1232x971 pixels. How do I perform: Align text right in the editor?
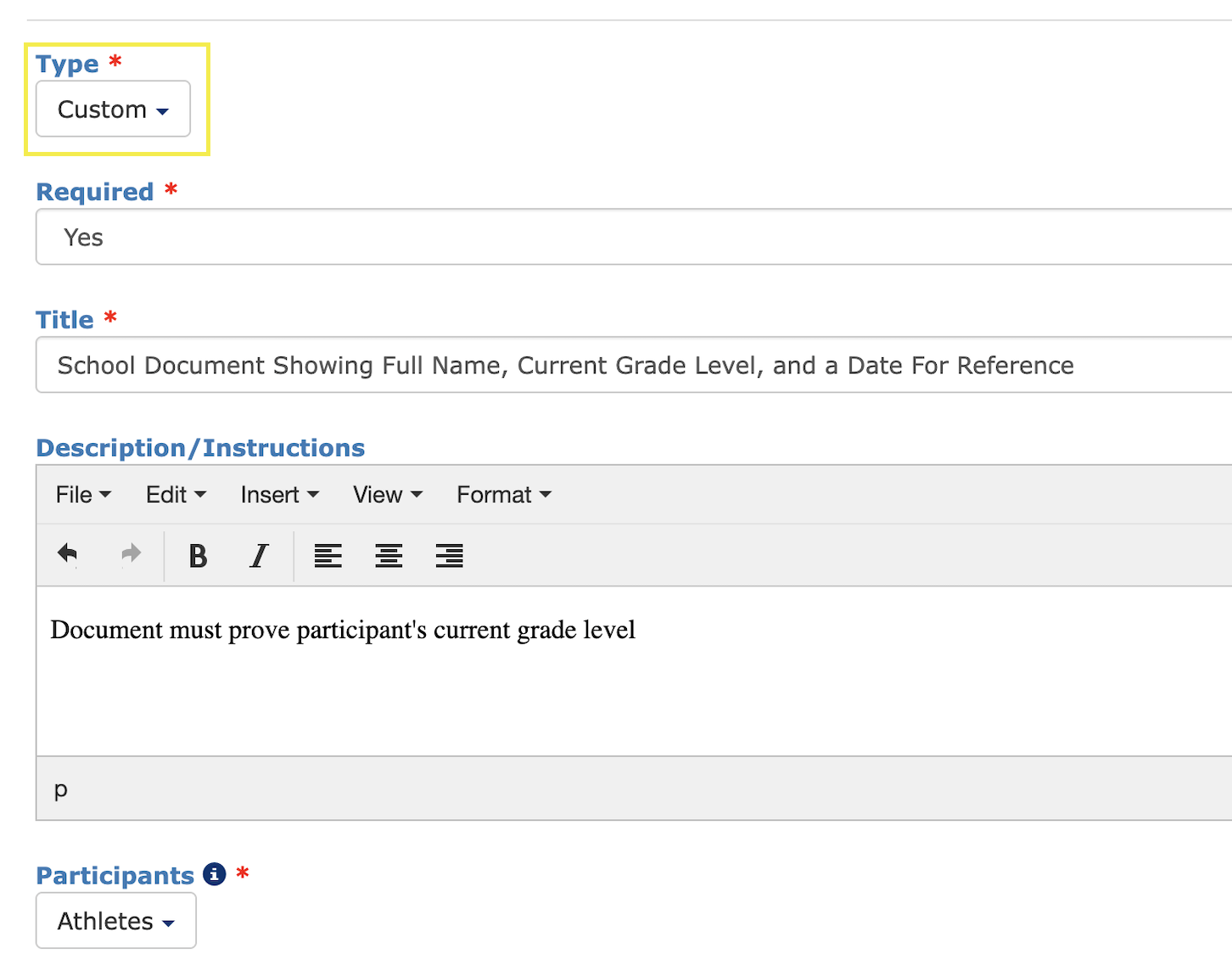click(449, 556)
